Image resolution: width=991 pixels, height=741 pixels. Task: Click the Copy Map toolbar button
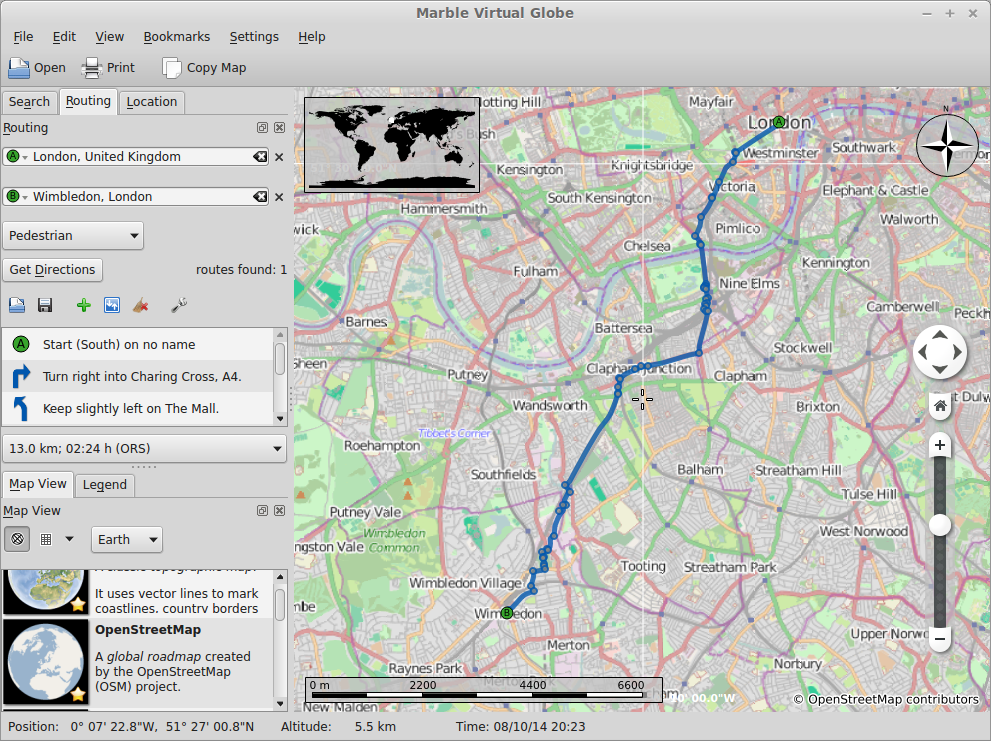tap(204, 68)
